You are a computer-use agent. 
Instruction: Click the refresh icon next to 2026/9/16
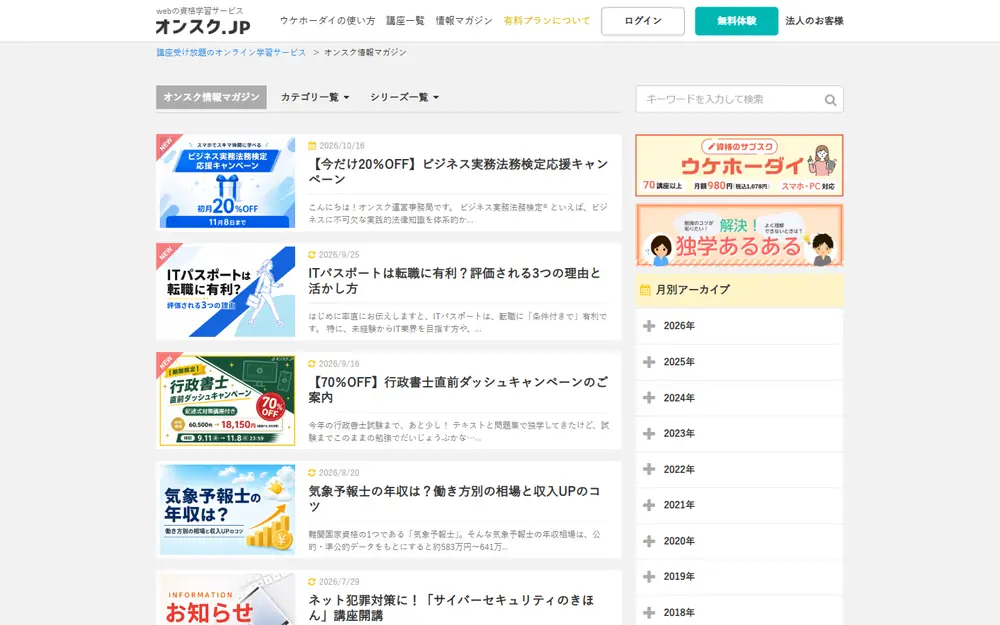click(312, 364)
